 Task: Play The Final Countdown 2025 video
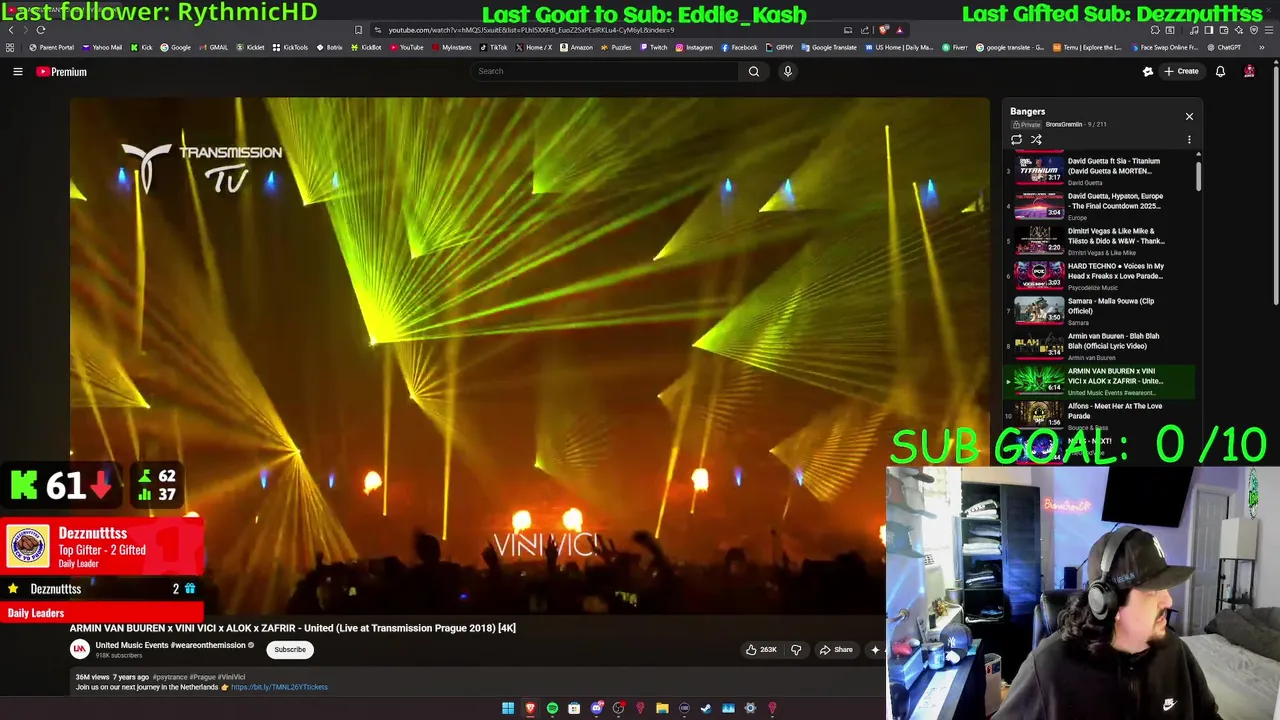tap(1100, 206)
